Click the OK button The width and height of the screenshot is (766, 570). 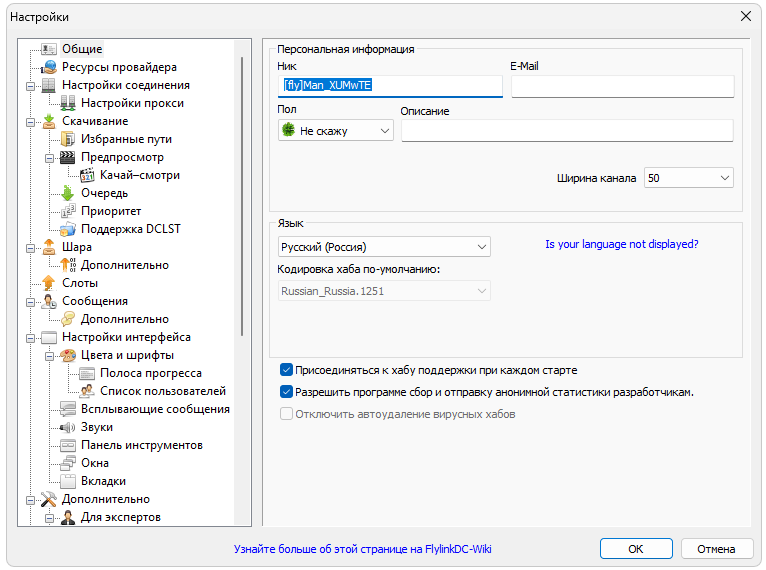coord(636,549)
